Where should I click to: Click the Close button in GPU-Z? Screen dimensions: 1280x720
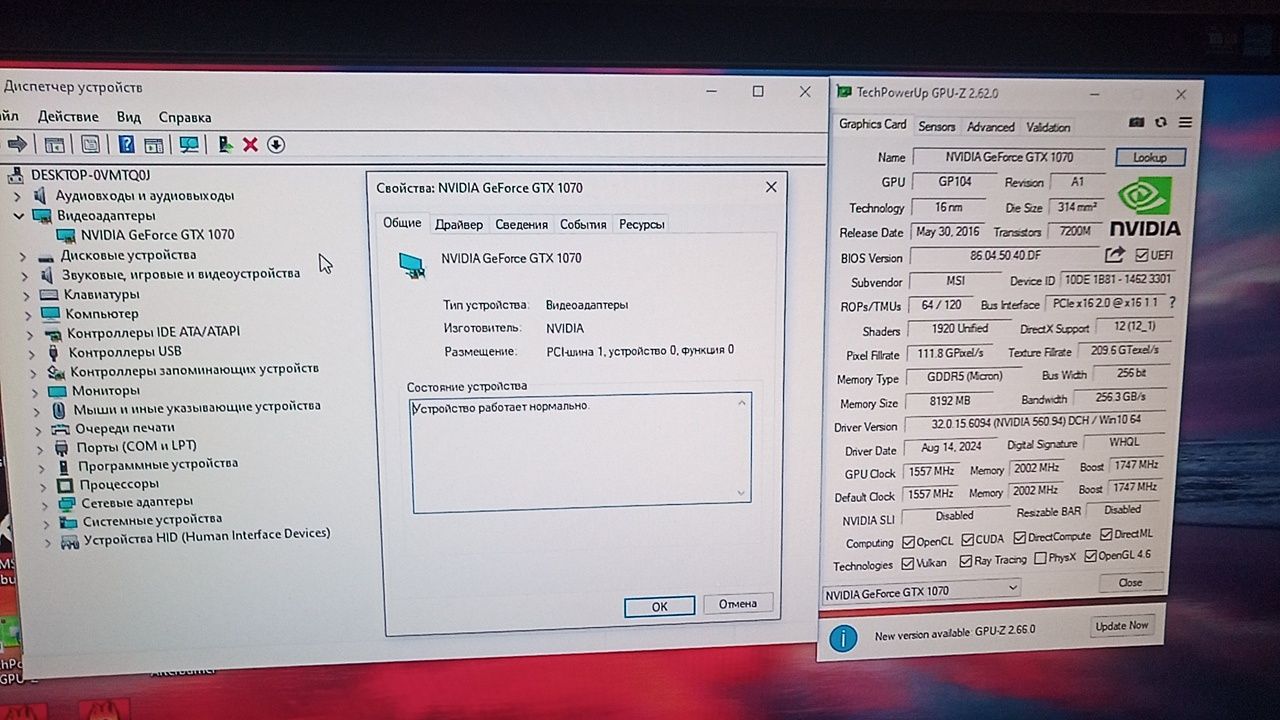coord(1130,582)
